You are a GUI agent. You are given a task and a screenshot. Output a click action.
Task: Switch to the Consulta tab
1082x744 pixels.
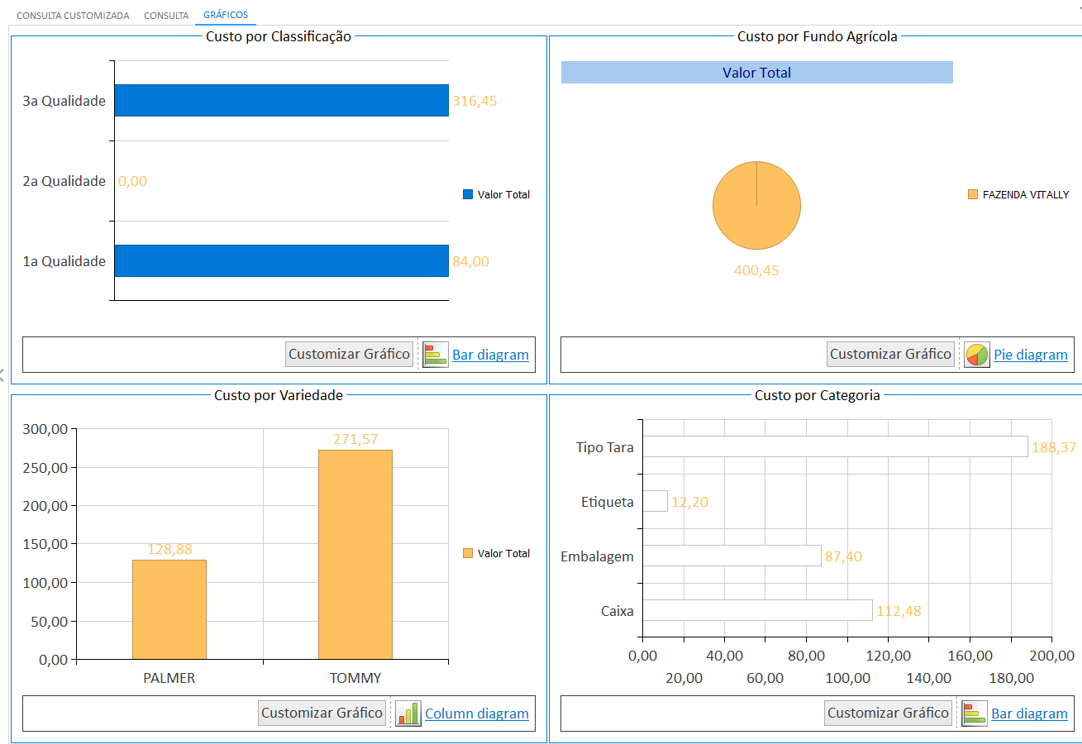(x=166, y=15)
